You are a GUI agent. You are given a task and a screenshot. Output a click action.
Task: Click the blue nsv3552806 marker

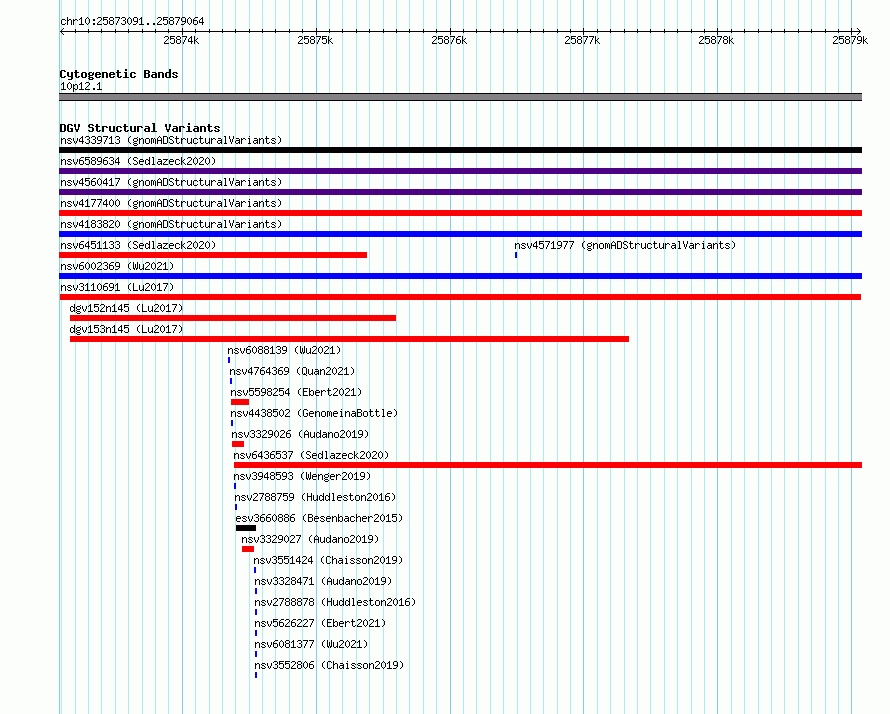click(256, 675)
